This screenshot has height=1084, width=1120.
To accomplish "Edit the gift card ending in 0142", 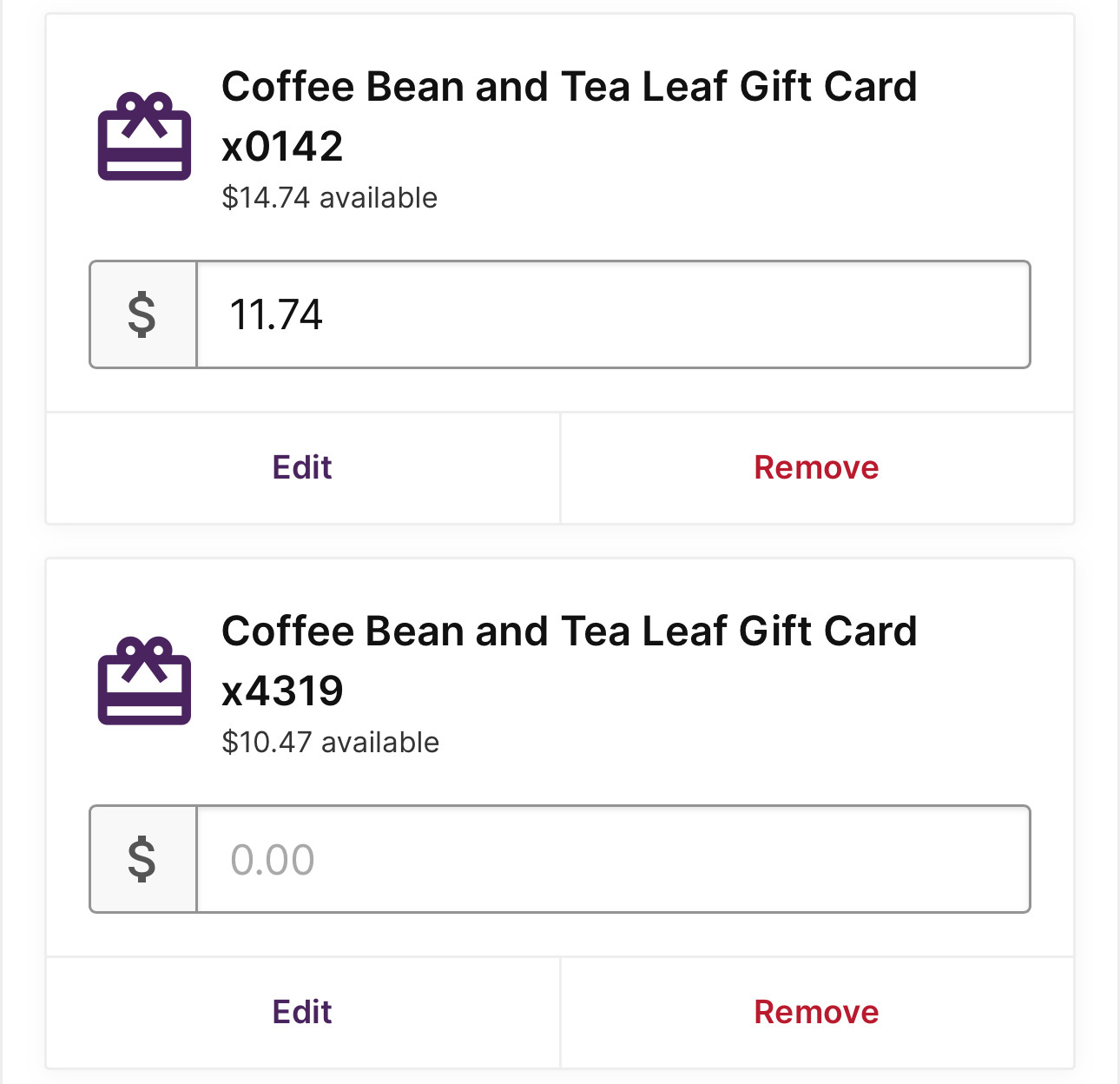I will pyautogui.click(x=302, y=468).
